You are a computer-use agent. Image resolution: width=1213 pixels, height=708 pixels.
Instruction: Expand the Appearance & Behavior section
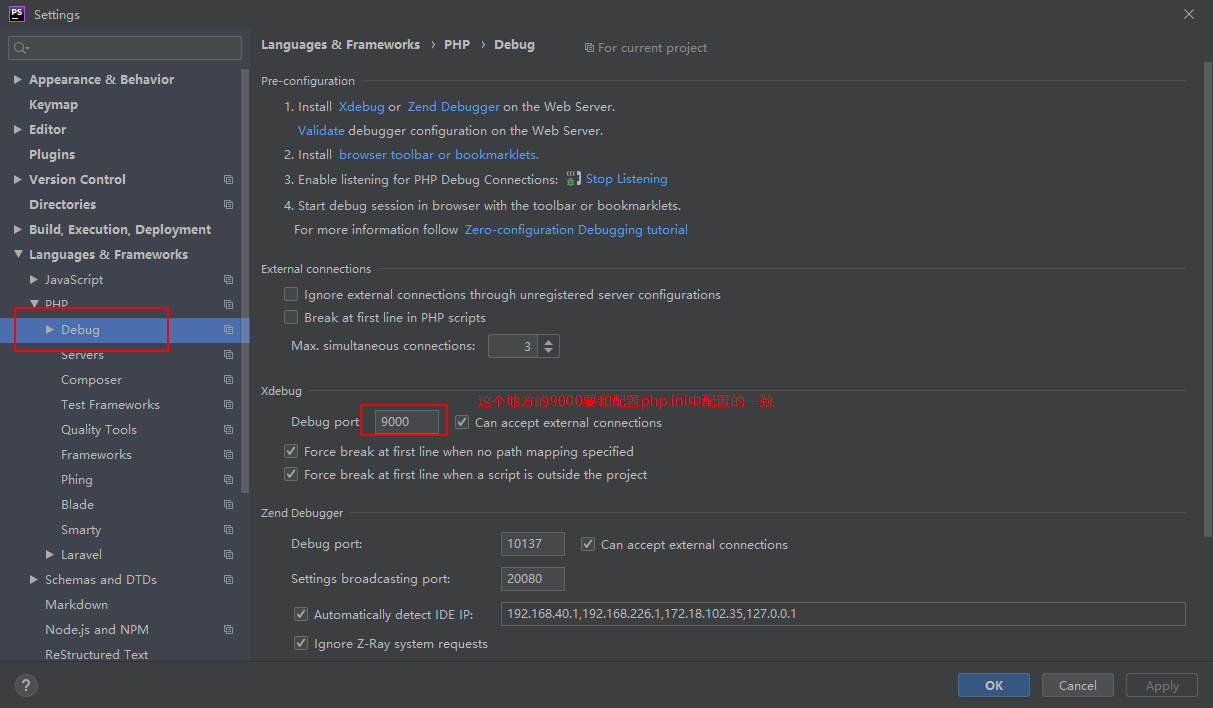click(x=18, y=80)
